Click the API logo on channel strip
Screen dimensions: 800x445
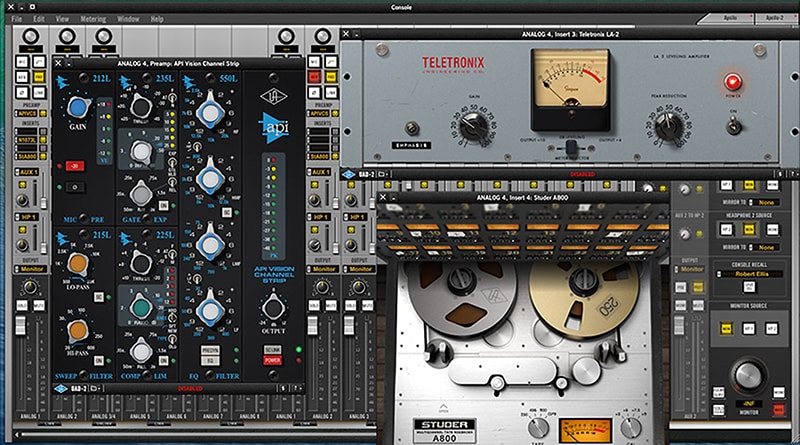coord(274,128)
